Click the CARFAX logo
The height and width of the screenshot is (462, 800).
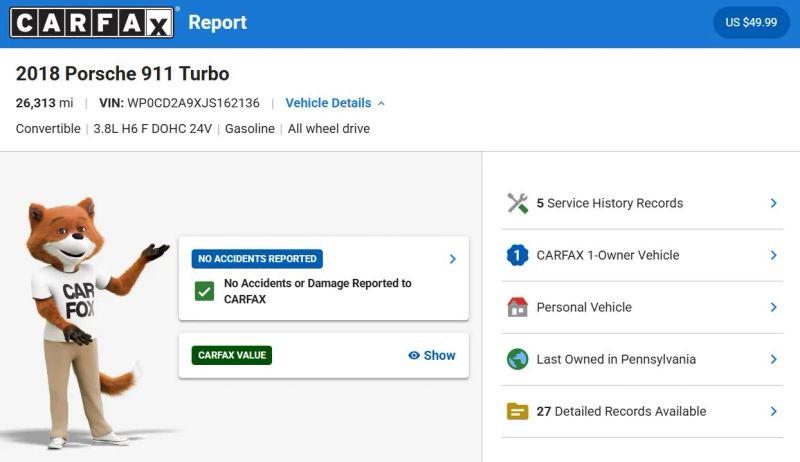click(92, 23)
